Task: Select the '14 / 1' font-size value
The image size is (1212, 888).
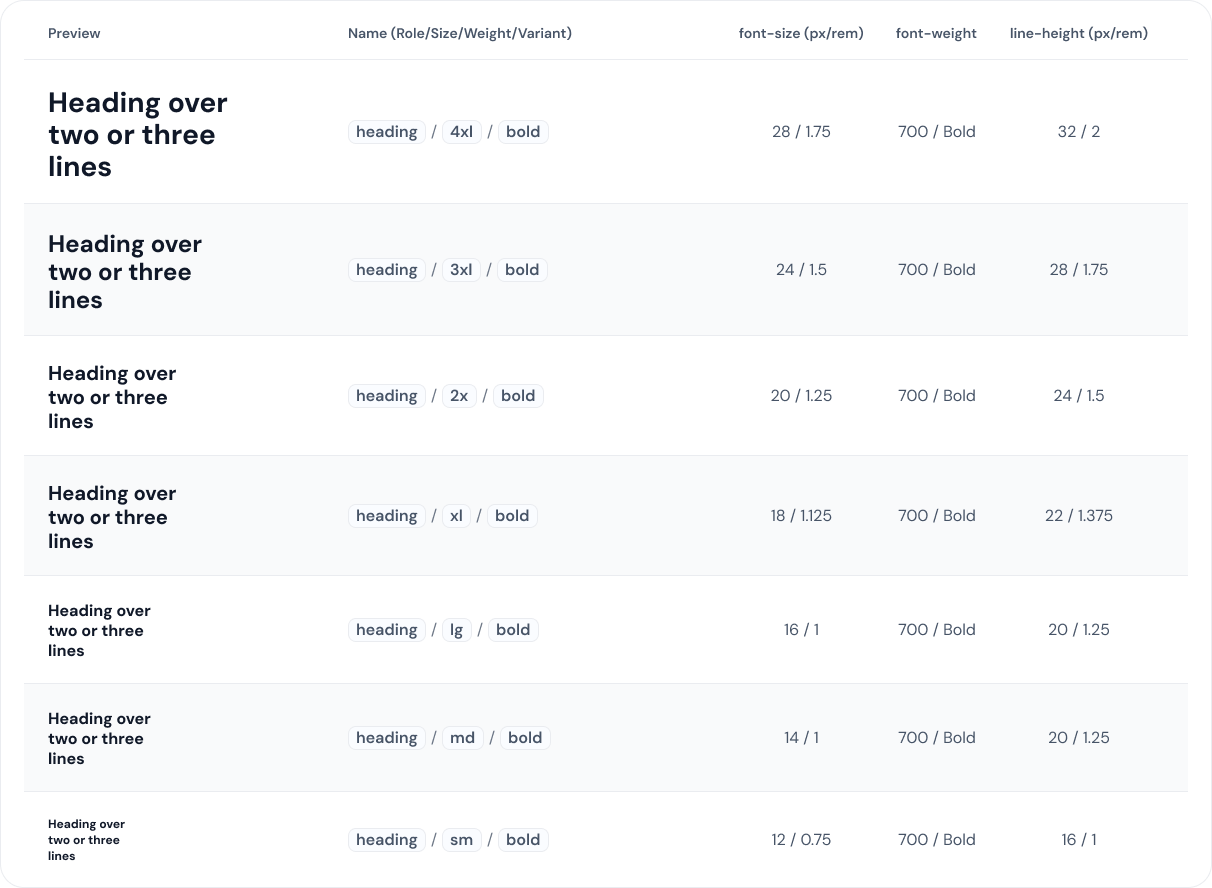Action: pos(801,737)
